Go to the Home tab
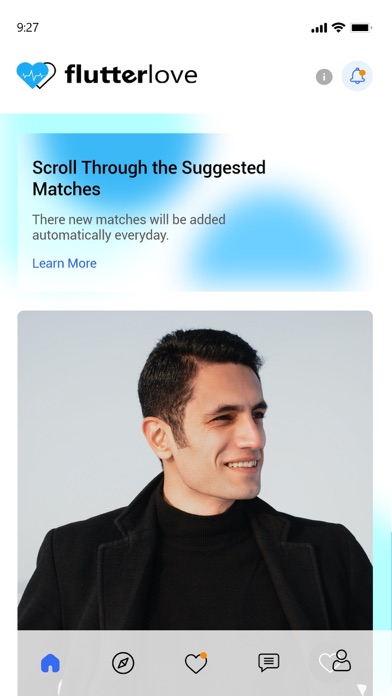This screenshot has width=392, height=696. click(x=50, y=663)
